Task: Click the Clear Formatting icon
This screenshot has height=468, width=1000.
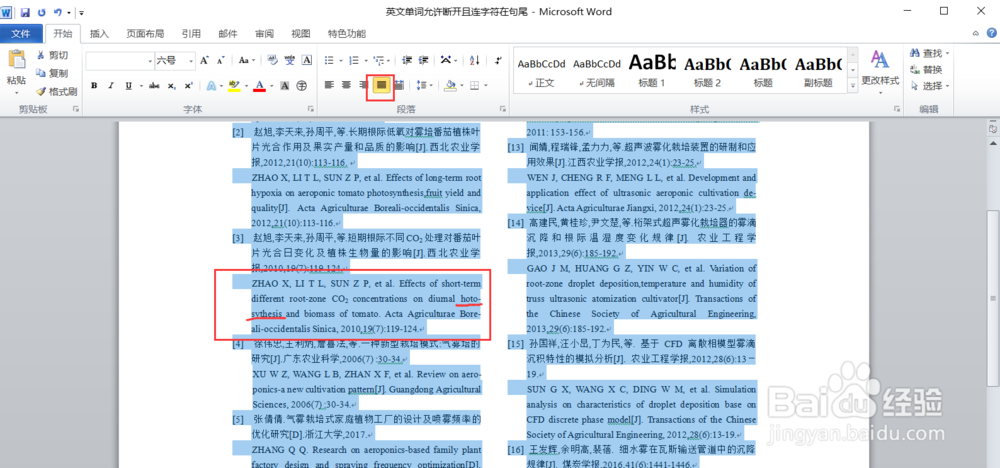Action: [x=273, y=61]
